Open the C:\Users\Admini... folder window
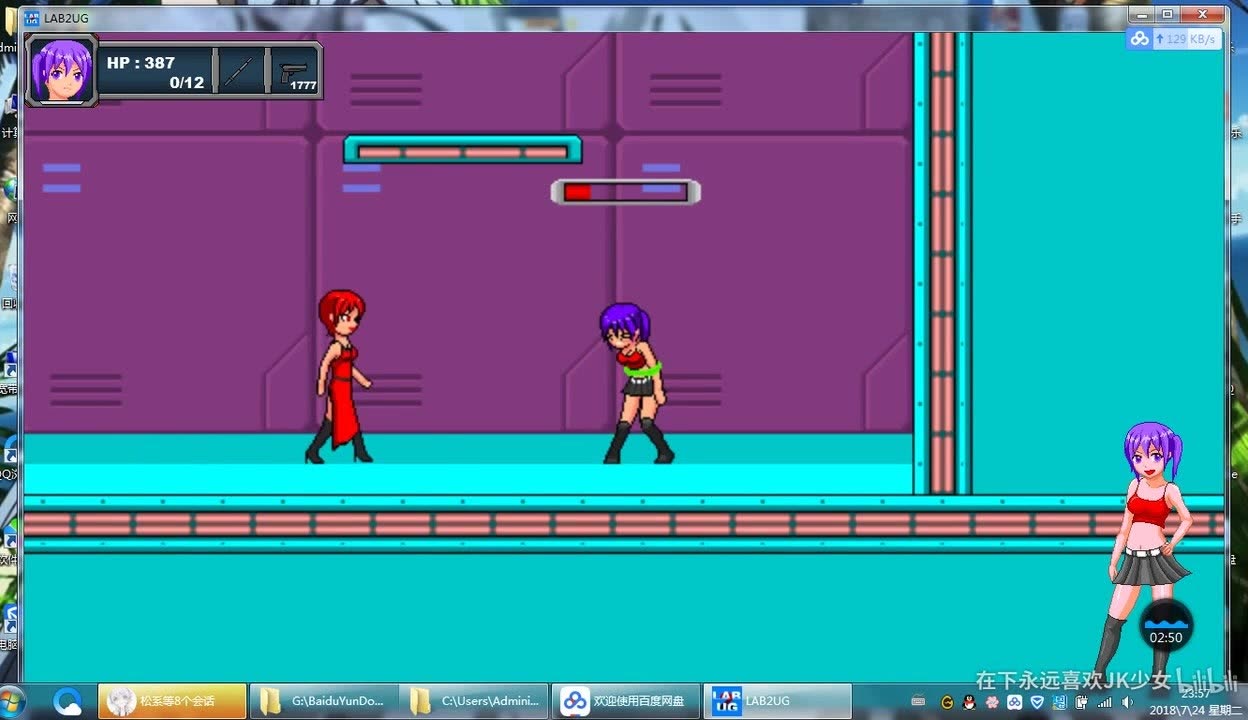 [x=476, y=701]
